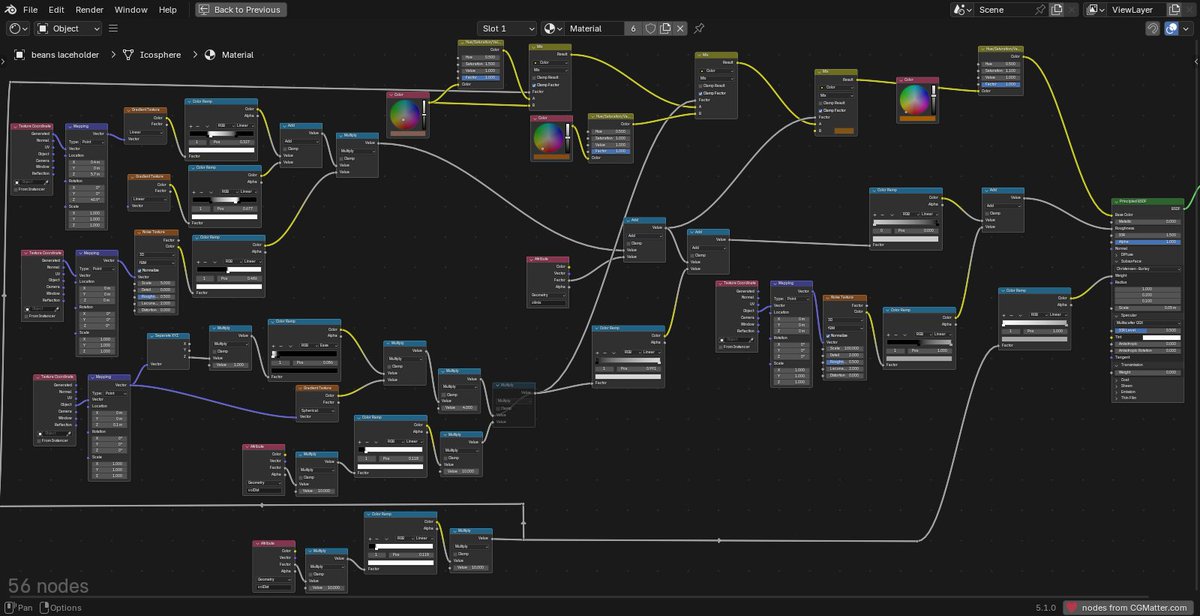Toggle Clamp Factor in Mix node beside orange color wheel
Image resolution: width=1200 pixels, height=616 pixels.
[819, 109]
